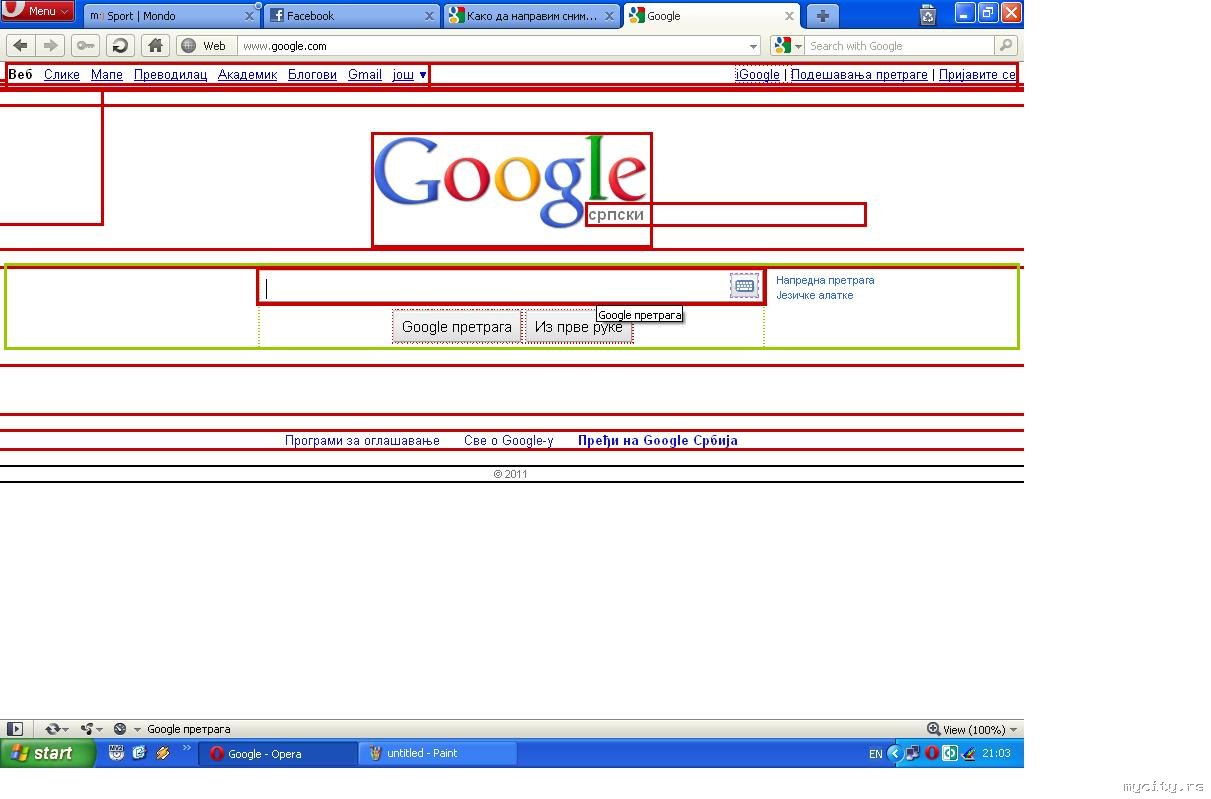Open the Преводилац link
Viewport: 1211px width, 799px height.
[170, 75]
